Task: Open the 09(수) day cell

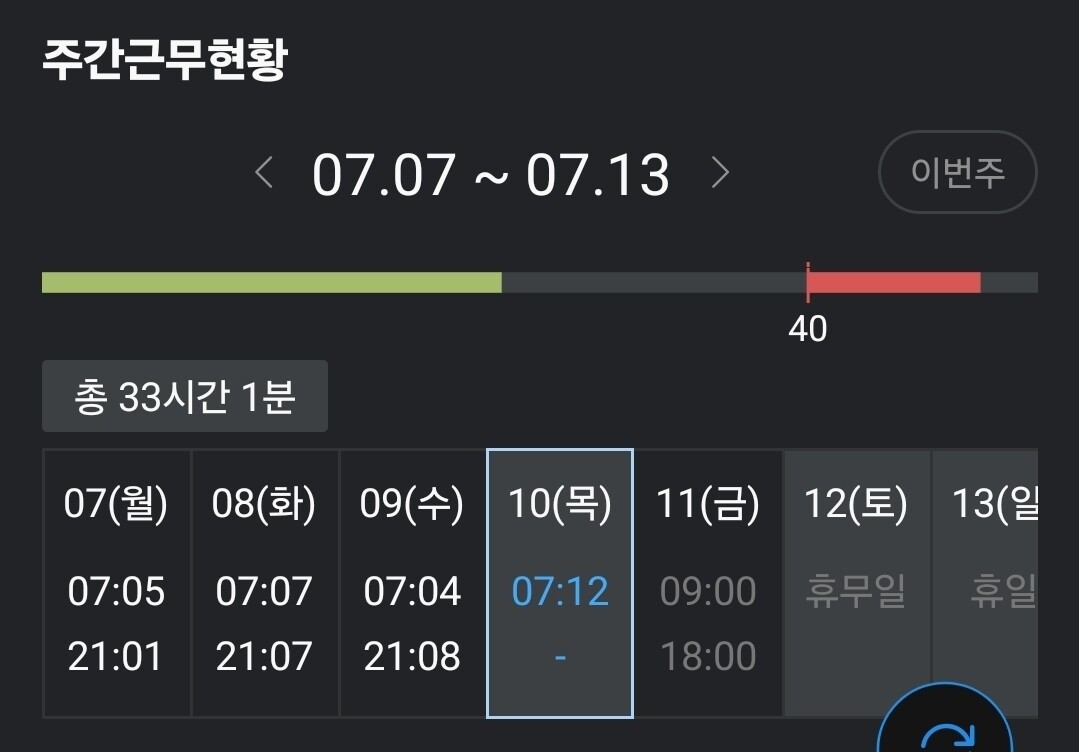Action: [412, 583]
